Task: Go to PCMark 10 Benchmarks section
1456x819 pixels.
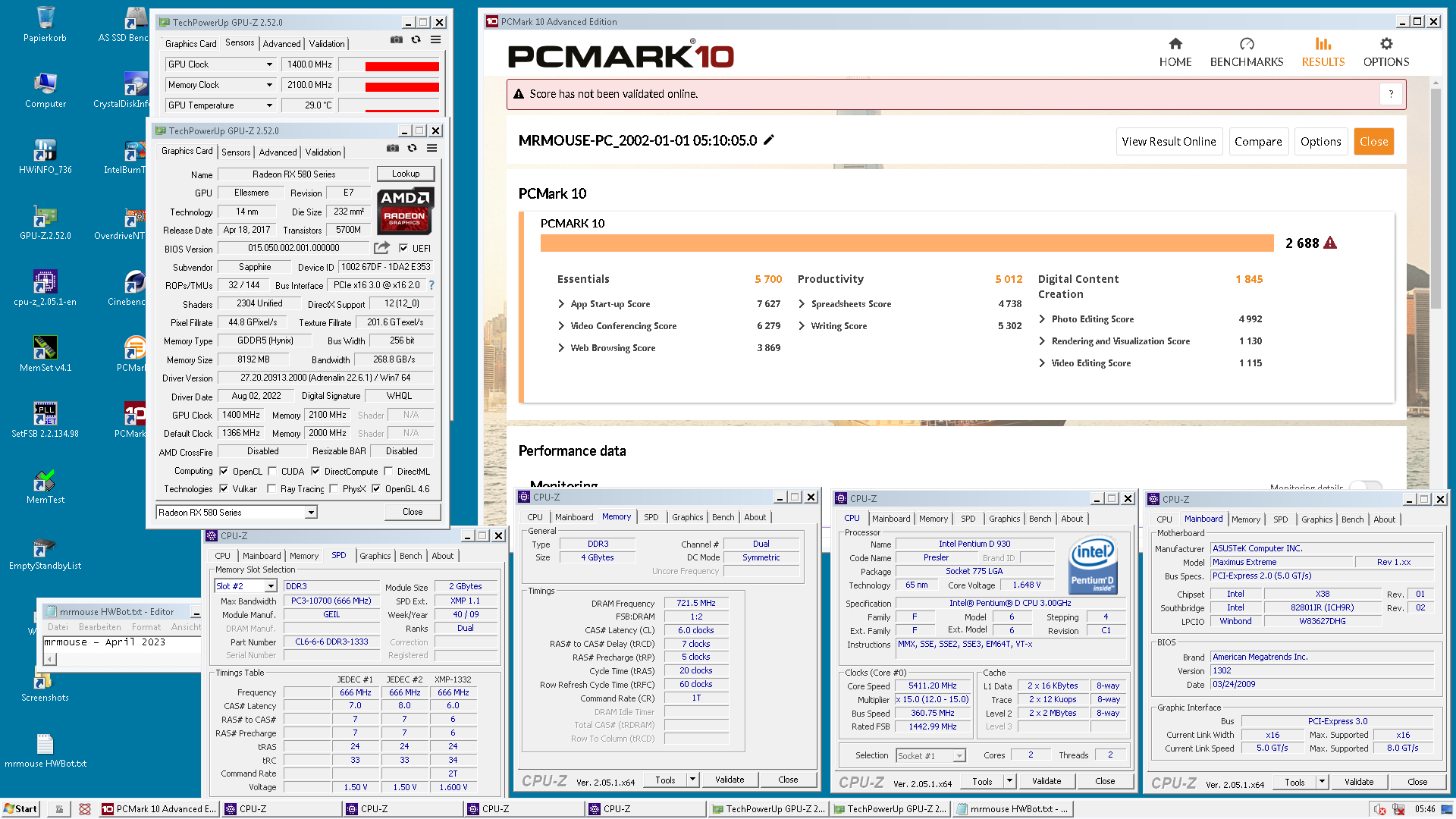Action: [1247, 52]
